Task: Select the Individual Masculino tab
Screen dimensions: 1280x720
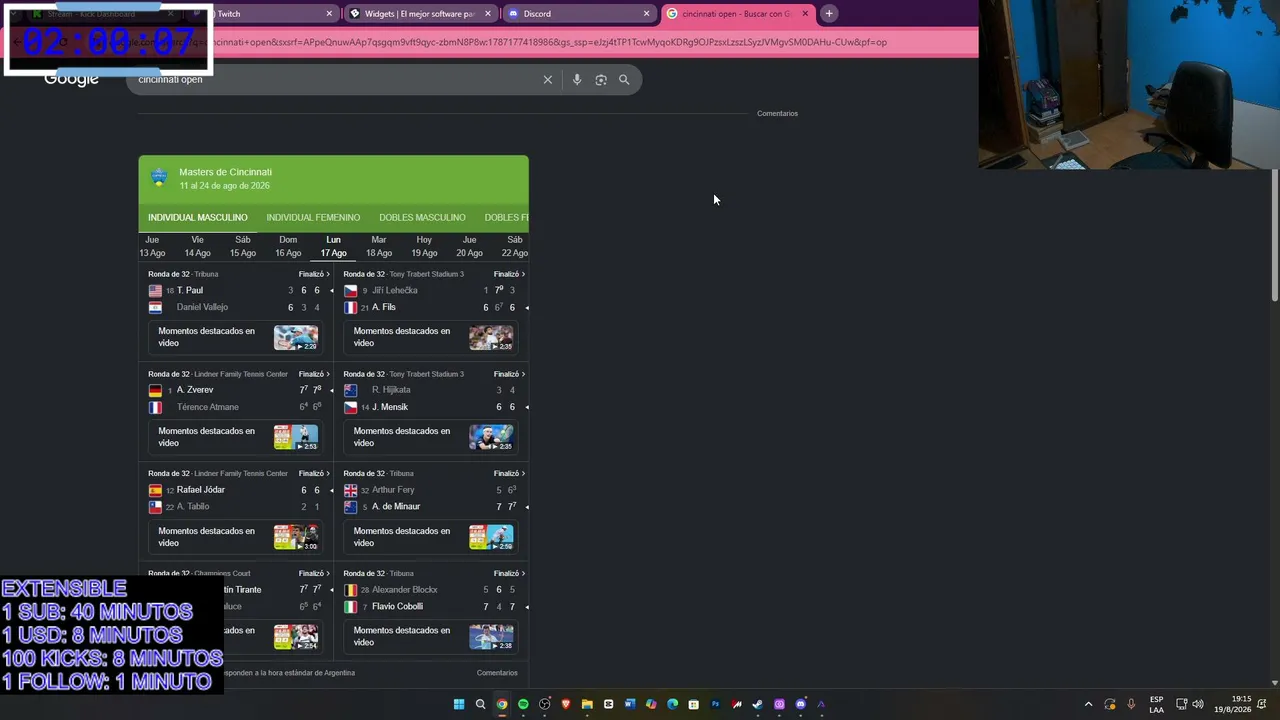Action: [198, 217]
